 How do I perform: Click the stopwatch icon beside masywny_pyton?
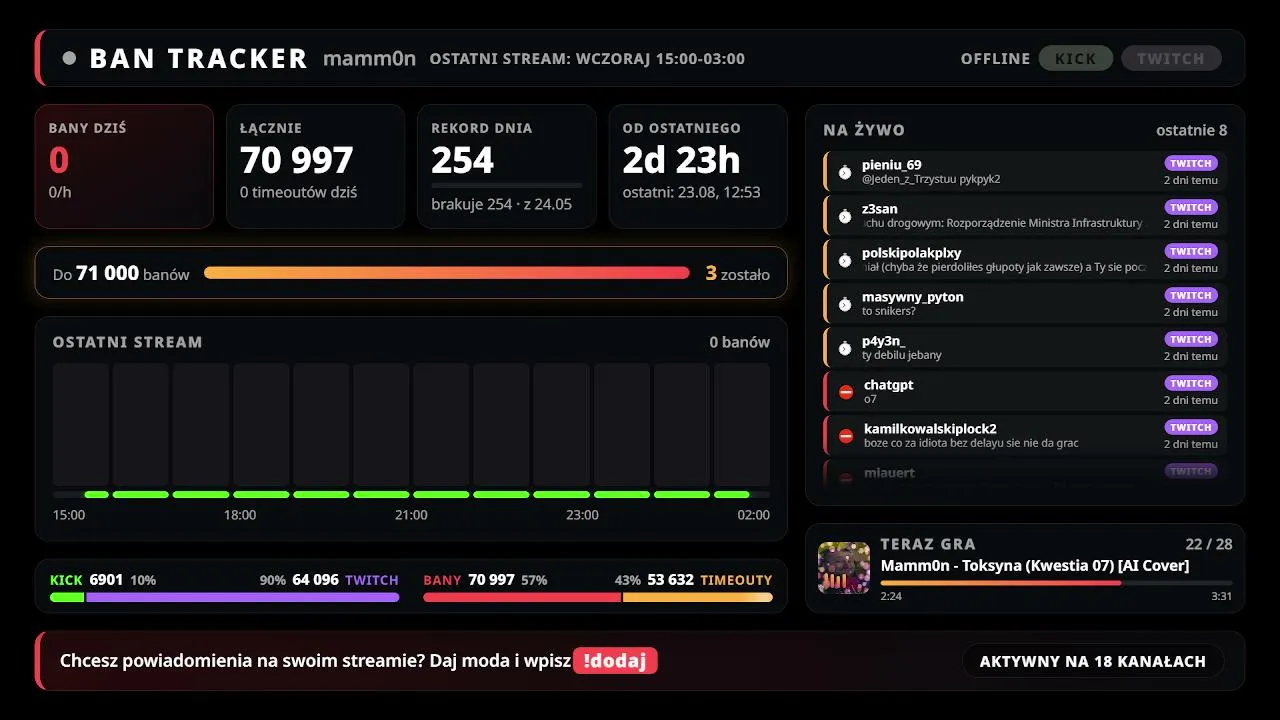coord(845,304)
